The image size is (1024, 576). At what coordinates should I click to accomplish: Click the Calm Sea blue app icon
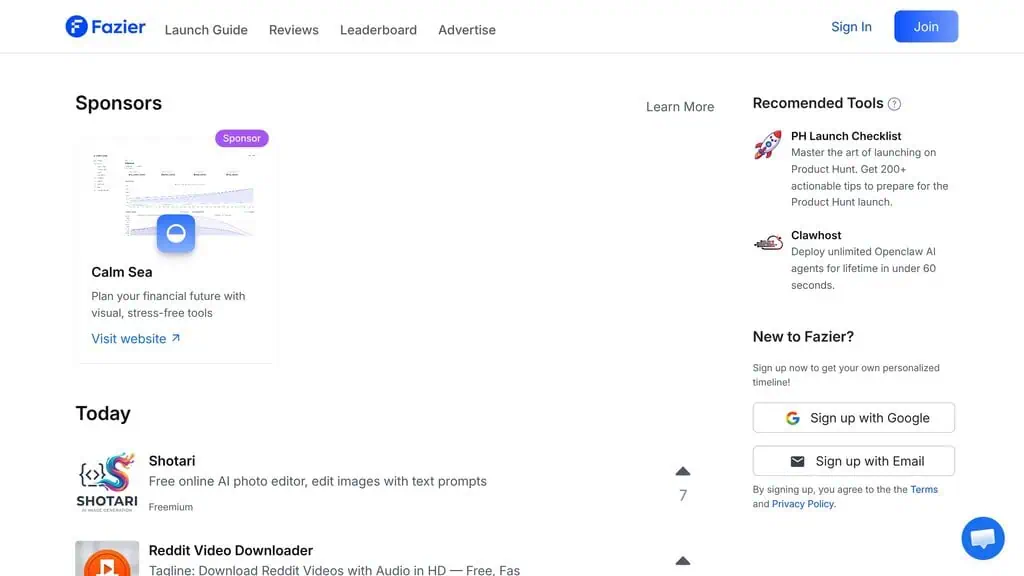(176, 233)
